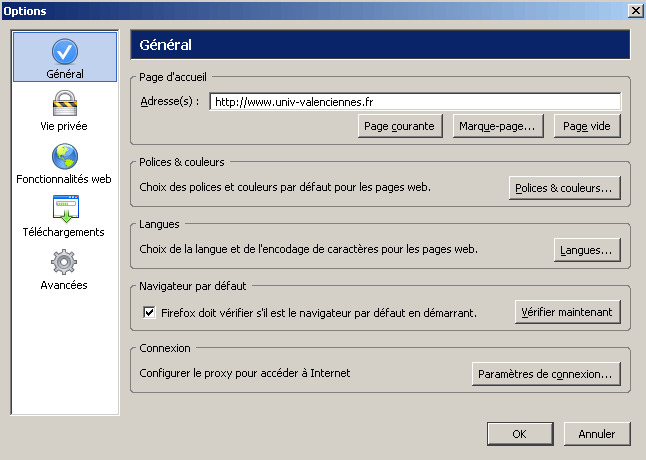Click the 'Adresse(s) :' text label

pyautogui.click(x=172, y=101)
